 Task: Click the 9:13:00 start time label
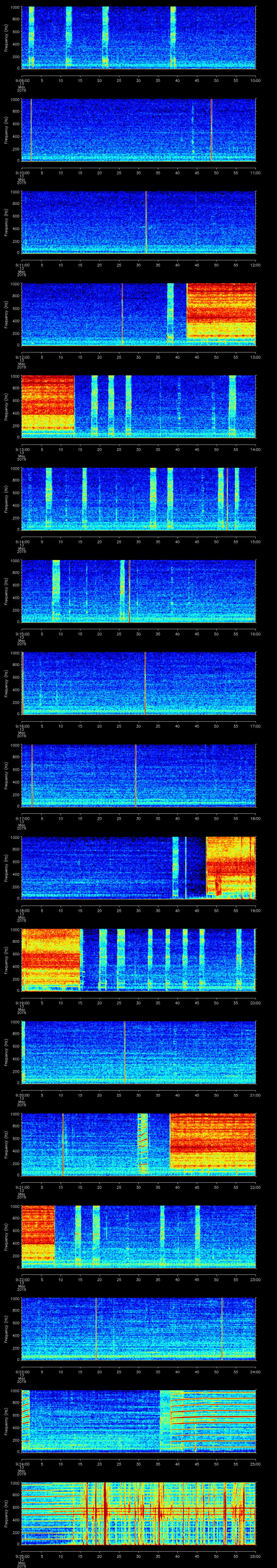point(22,449)
